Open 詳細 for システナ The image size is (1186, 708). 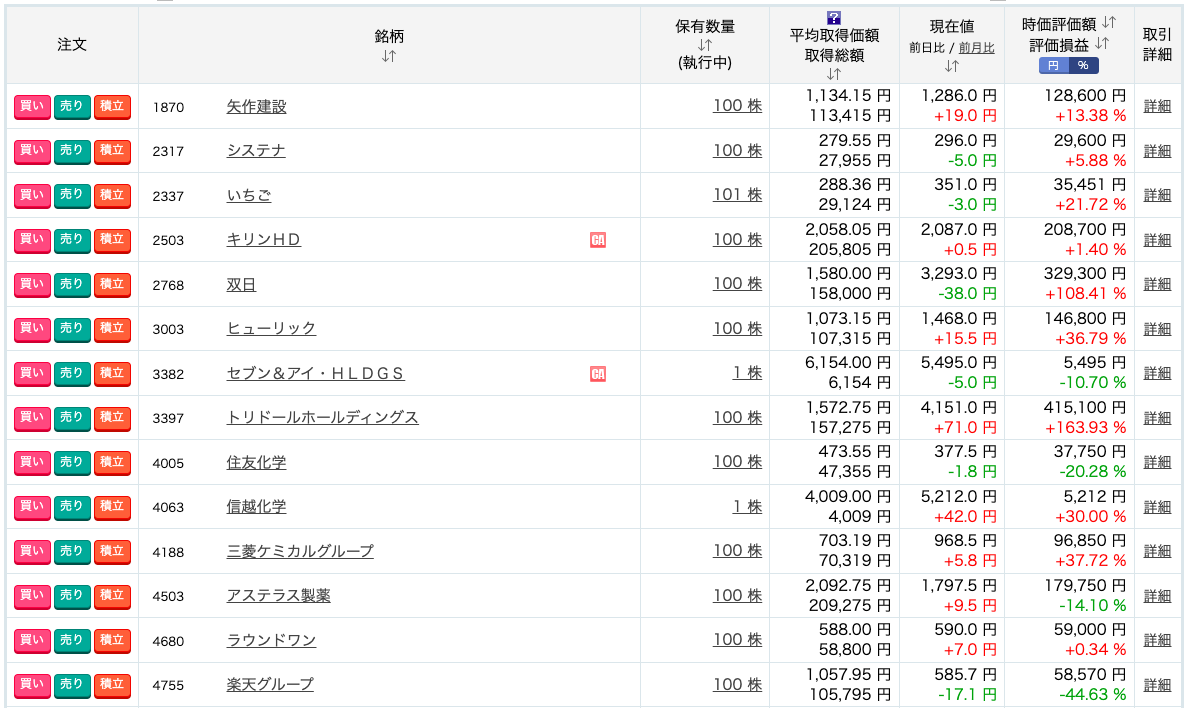click(x=1157, y=151)
